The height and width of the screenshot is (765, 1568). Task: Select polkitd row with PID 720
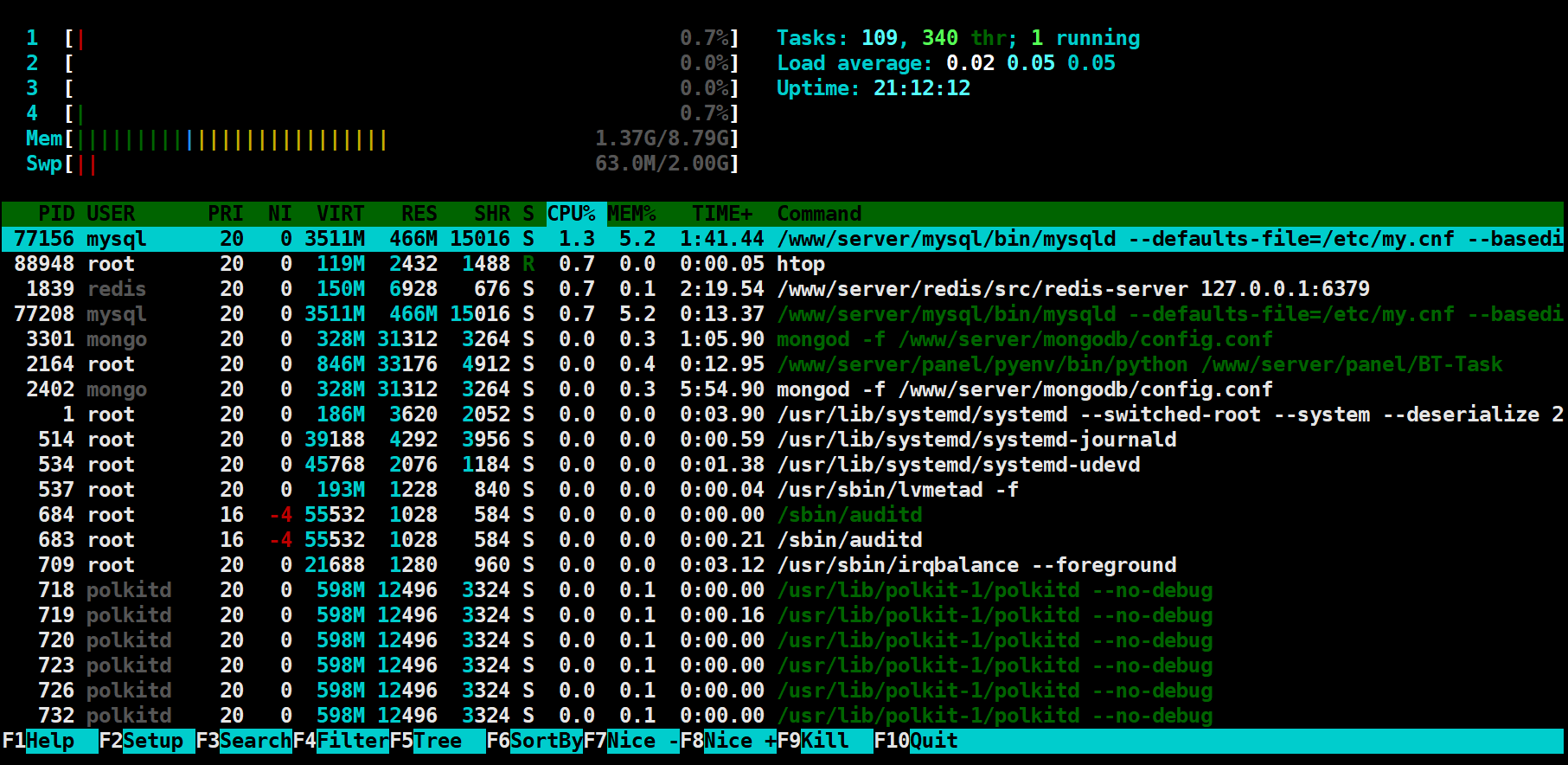click(783, 640)
